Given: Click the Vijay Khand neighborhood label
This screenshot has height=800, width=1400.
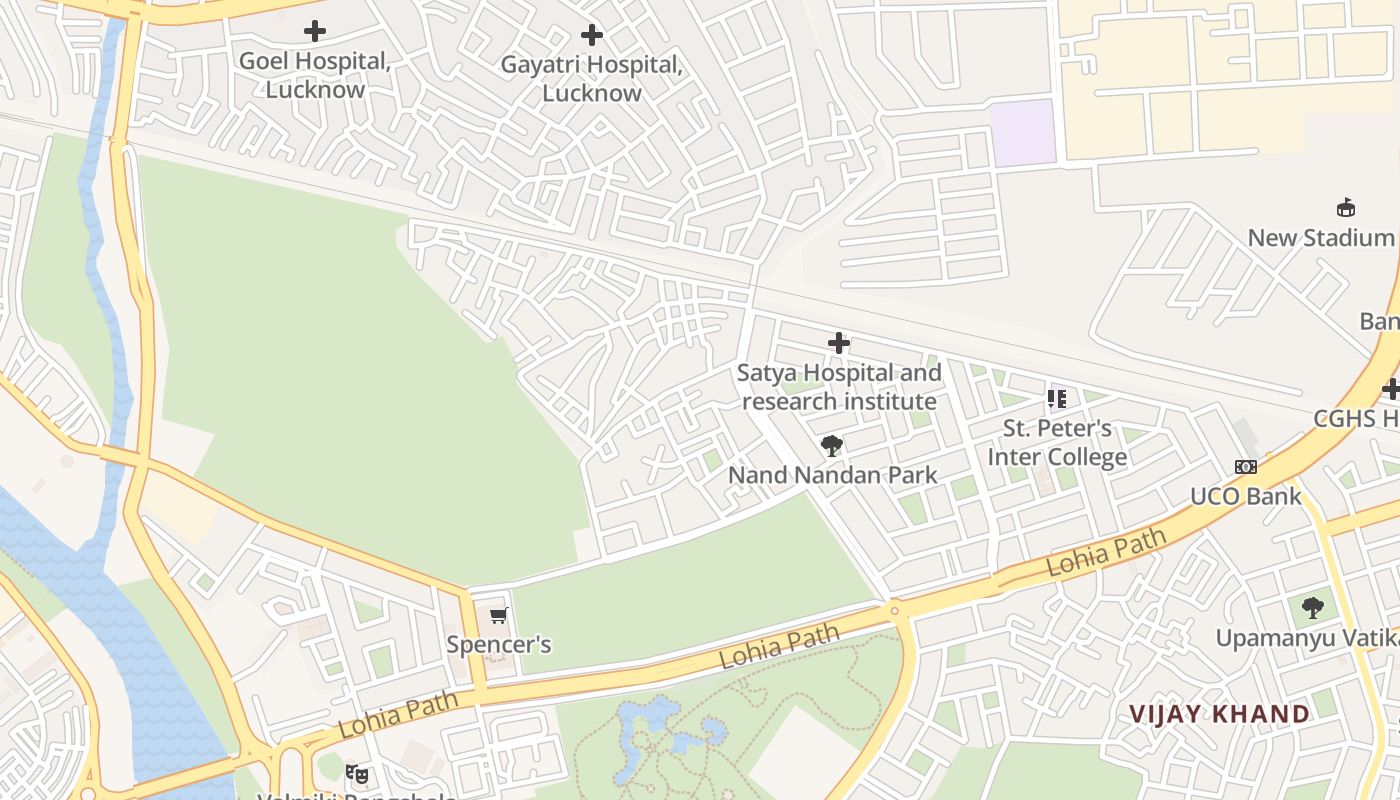Looking at the screenshot, I should tap(1219, 714).
